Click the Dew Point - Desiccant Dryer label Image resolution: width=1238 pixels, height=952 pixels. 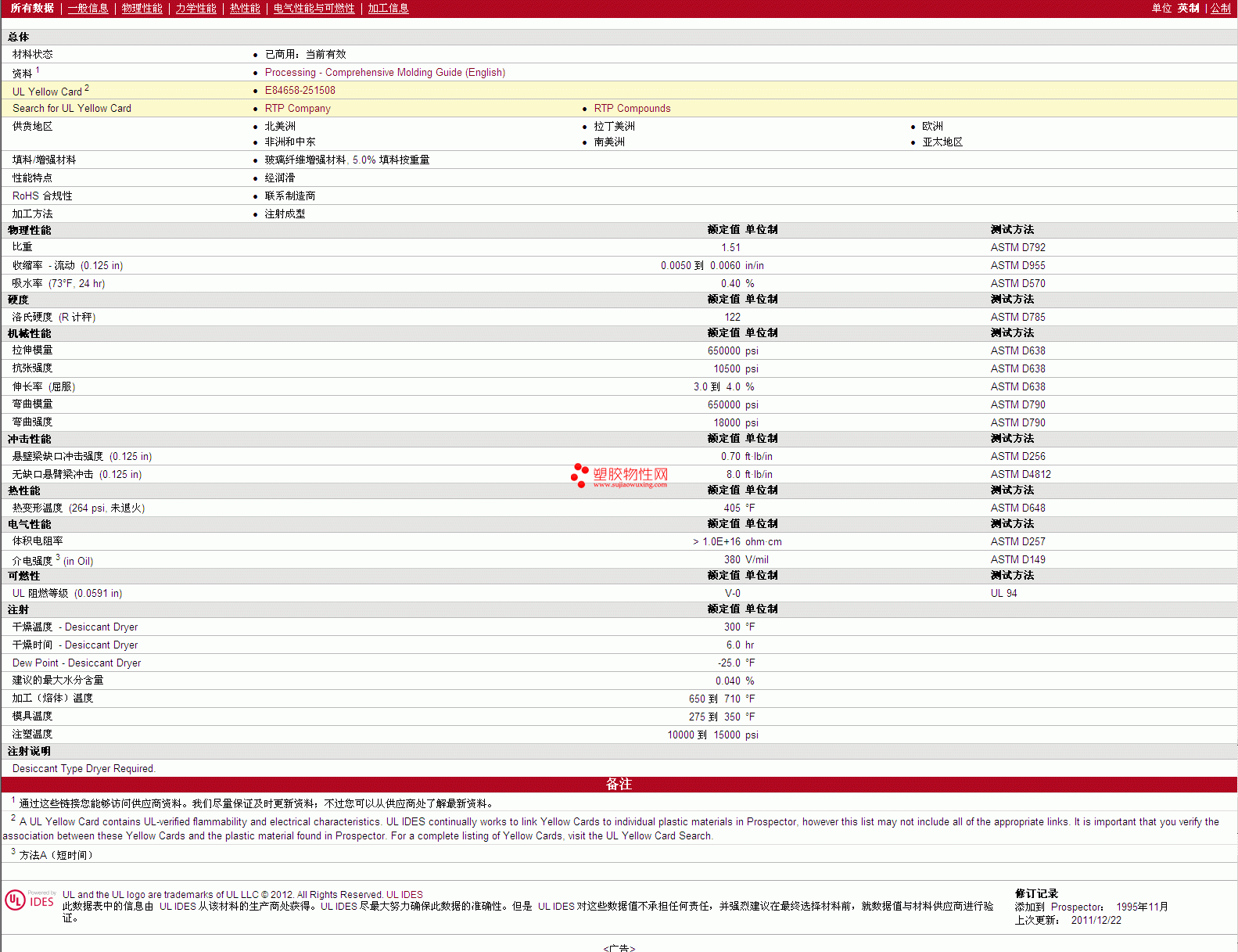coord(77,663)
